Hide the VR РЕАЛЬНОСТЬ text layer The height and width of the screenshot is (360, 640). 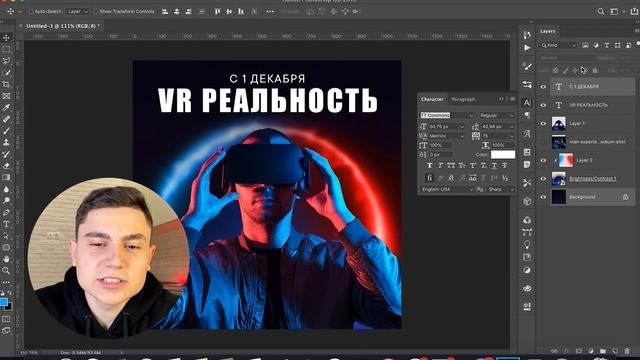543,105
